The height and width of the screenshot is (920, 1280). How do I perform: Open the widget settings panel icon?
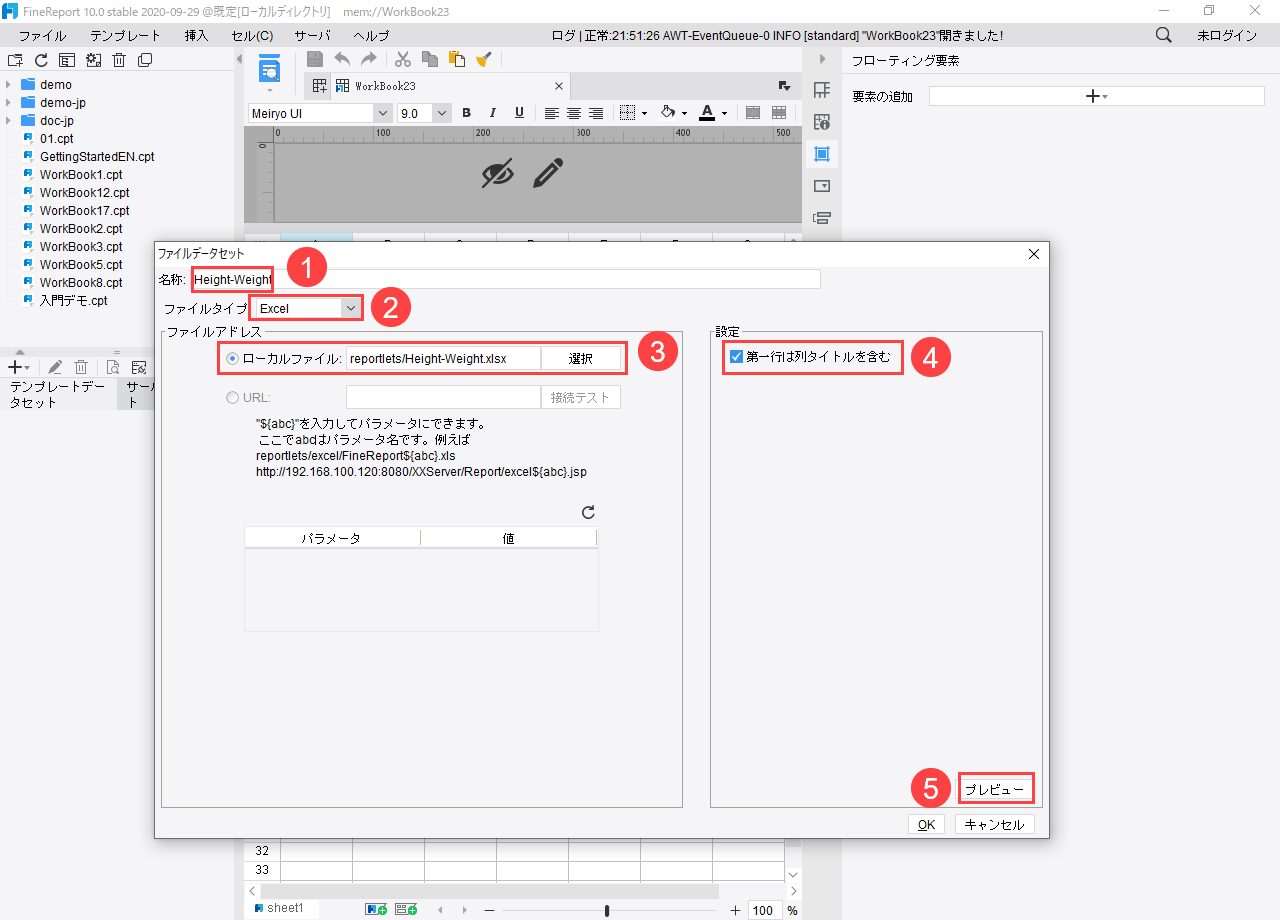pyautogui.click(x=822, y=186)
